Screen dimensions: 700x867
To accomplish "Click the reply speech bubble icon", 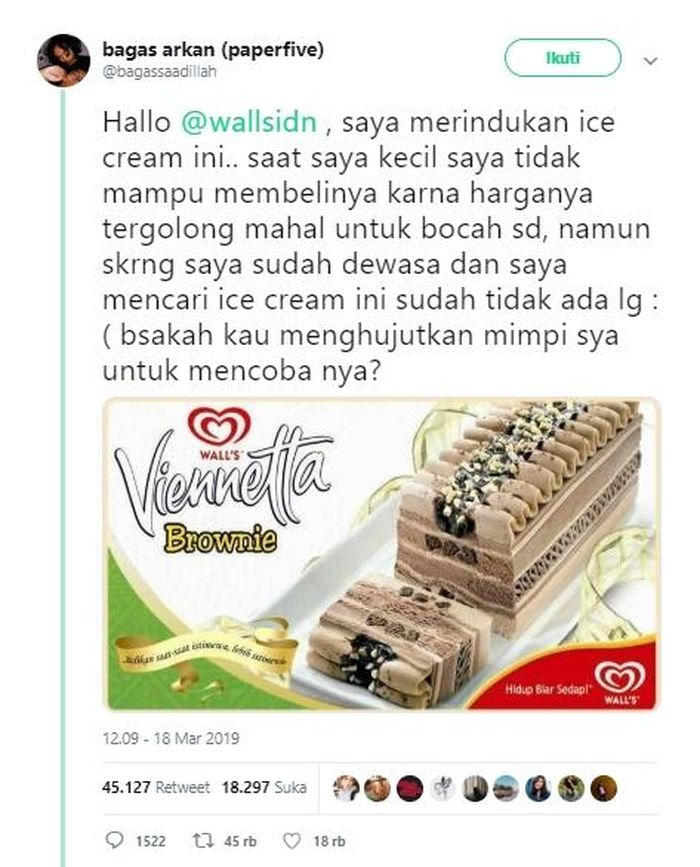I will (x=114, y=840).
